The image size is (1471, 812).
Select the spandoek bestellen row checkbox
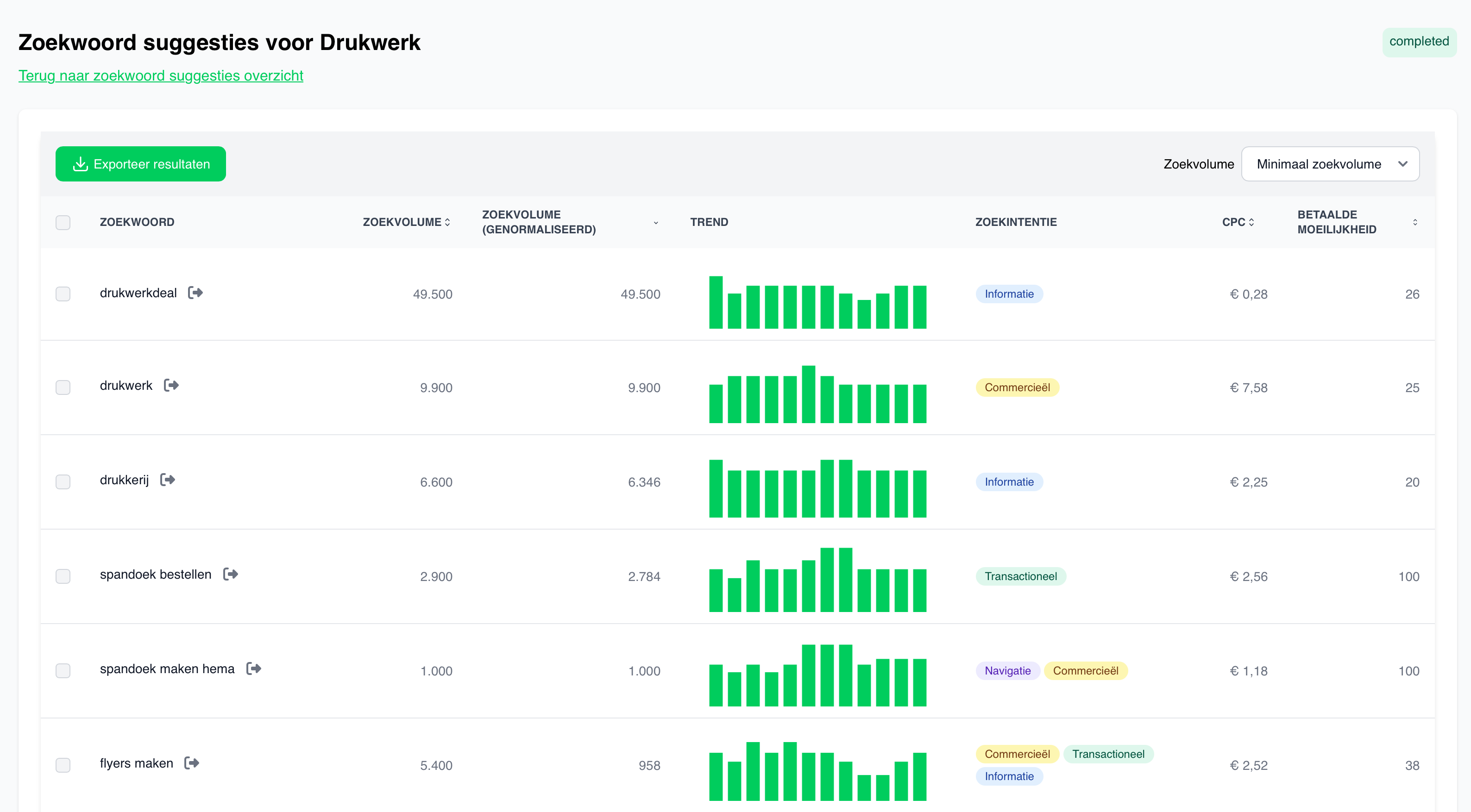(x=63, y=576)
